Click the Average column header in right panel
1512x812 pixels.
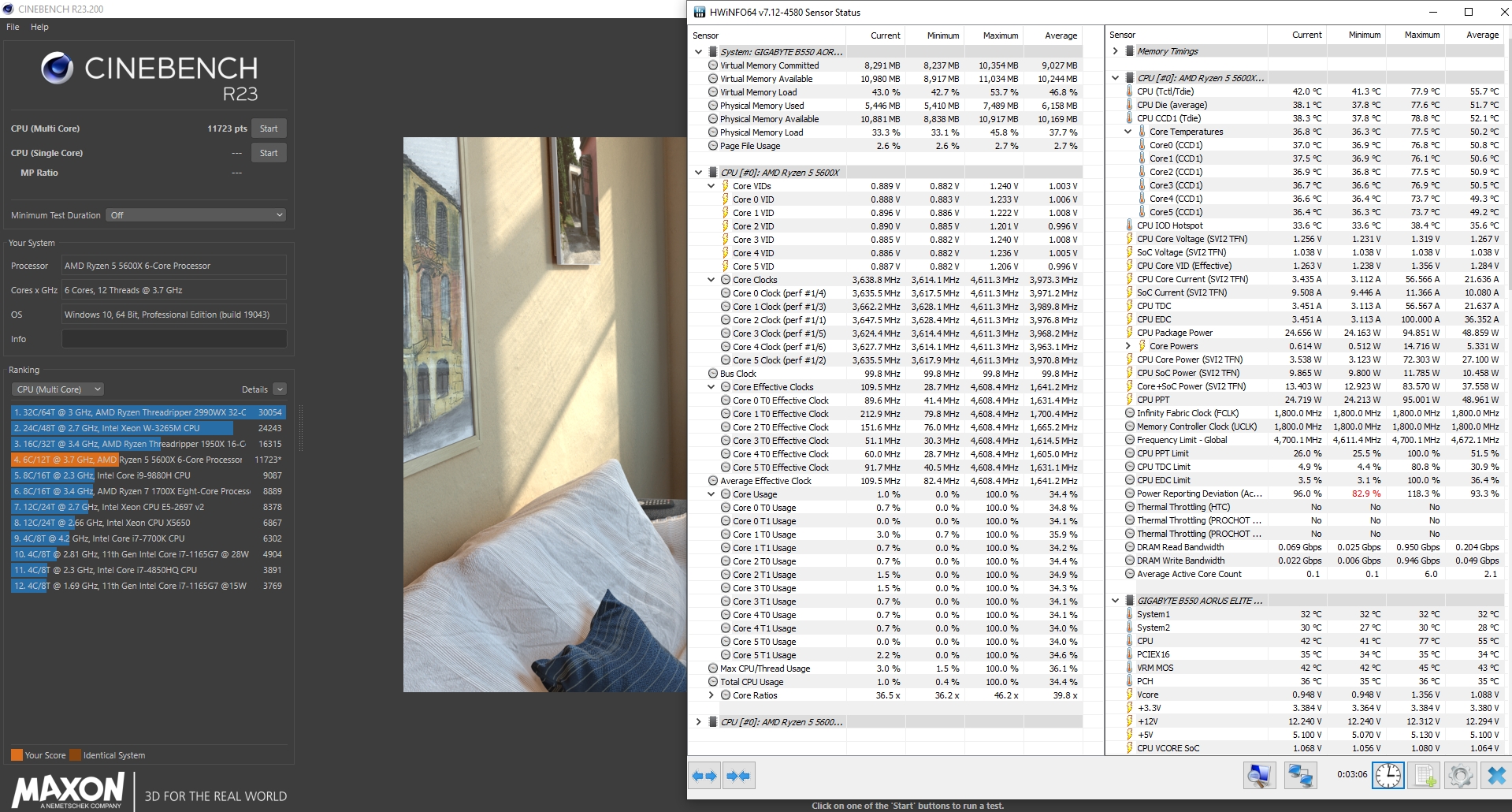tap(1474, 35)
